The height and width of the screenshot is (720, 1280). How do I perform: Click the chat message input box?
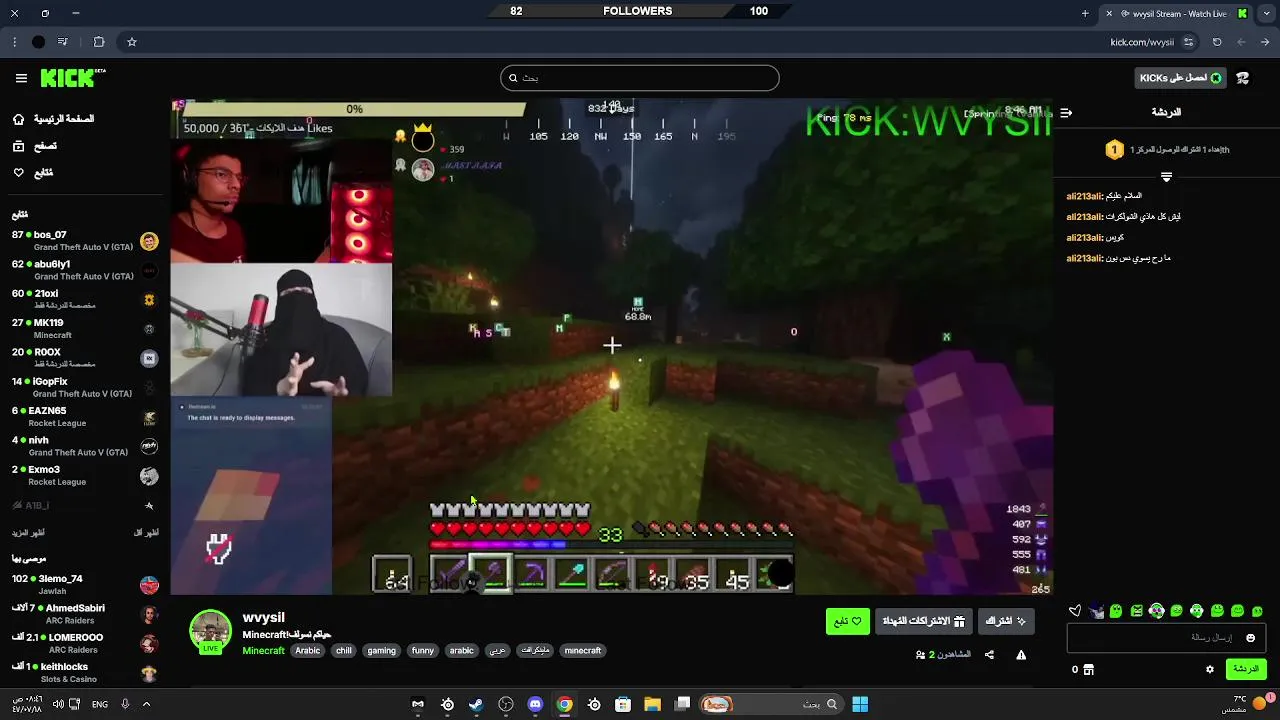[x=1166, y=638]
